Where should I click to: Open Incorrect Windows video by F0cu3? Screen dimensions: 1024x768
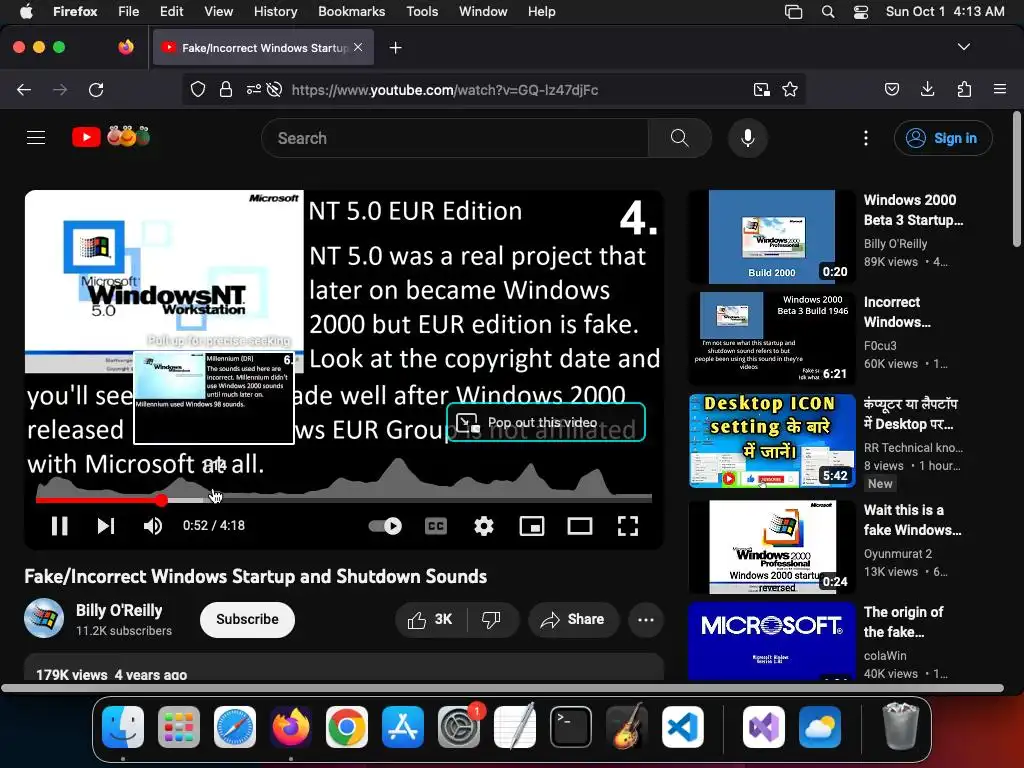coord(772,338)
